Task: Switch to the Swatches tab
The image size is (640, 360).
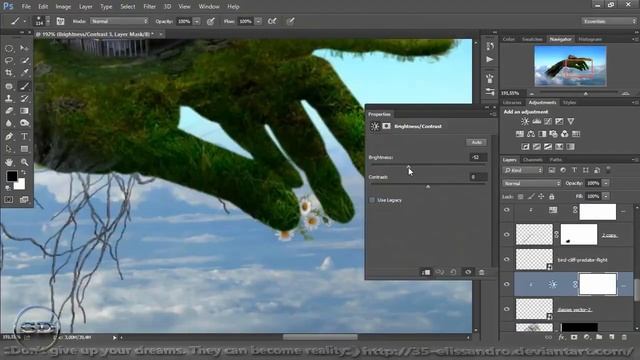Action: pyautogui.click(x=532, y=39)
